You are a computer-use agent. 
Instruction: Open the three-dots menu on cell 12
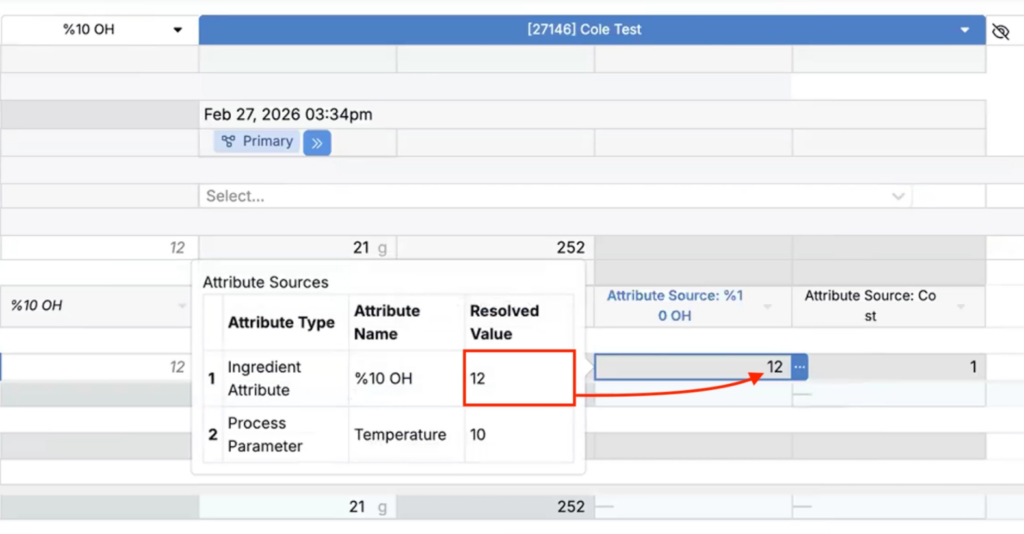pyautogui.click(x=799, y=367)
